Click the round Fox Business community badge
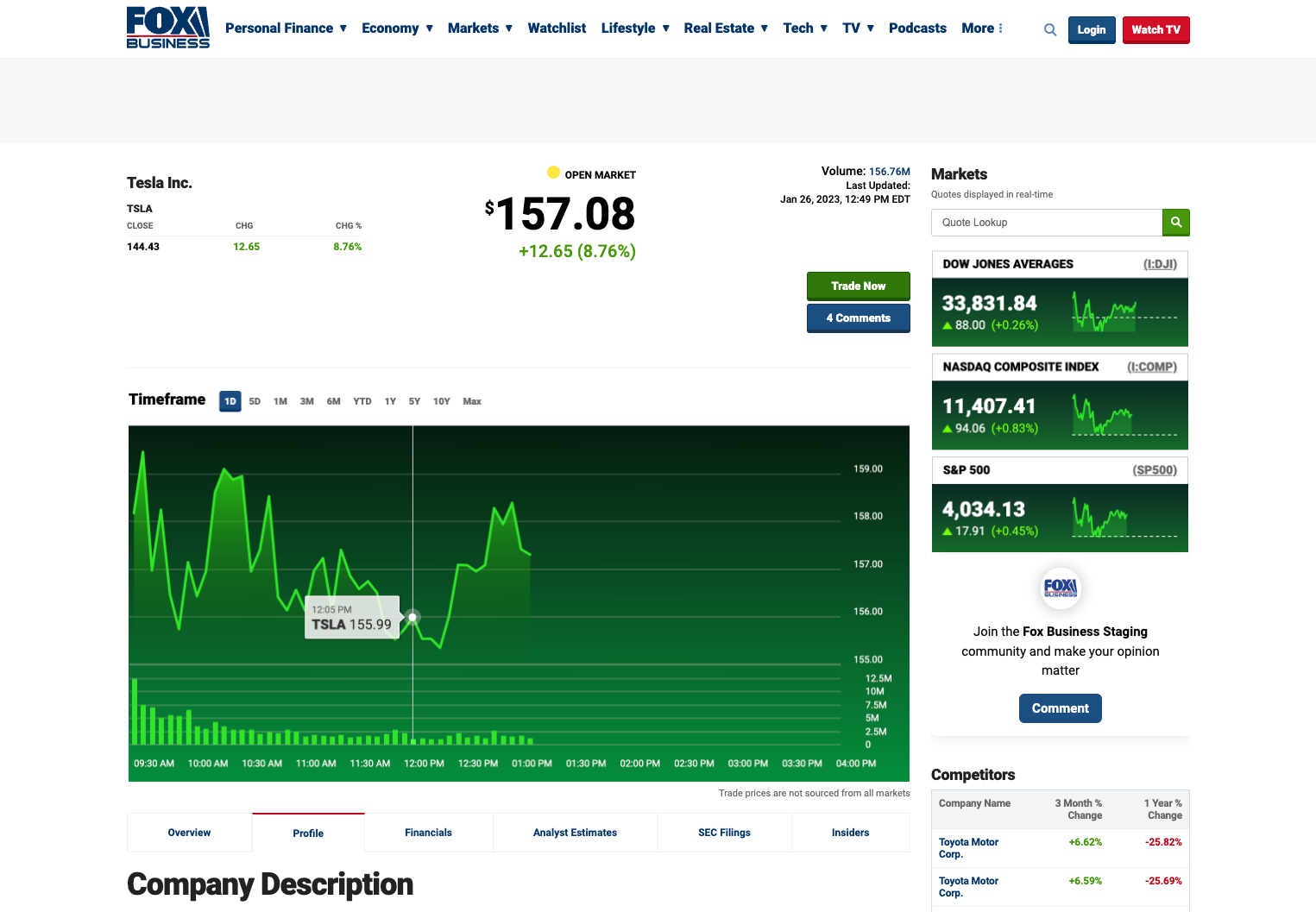 click(1060, 588)
